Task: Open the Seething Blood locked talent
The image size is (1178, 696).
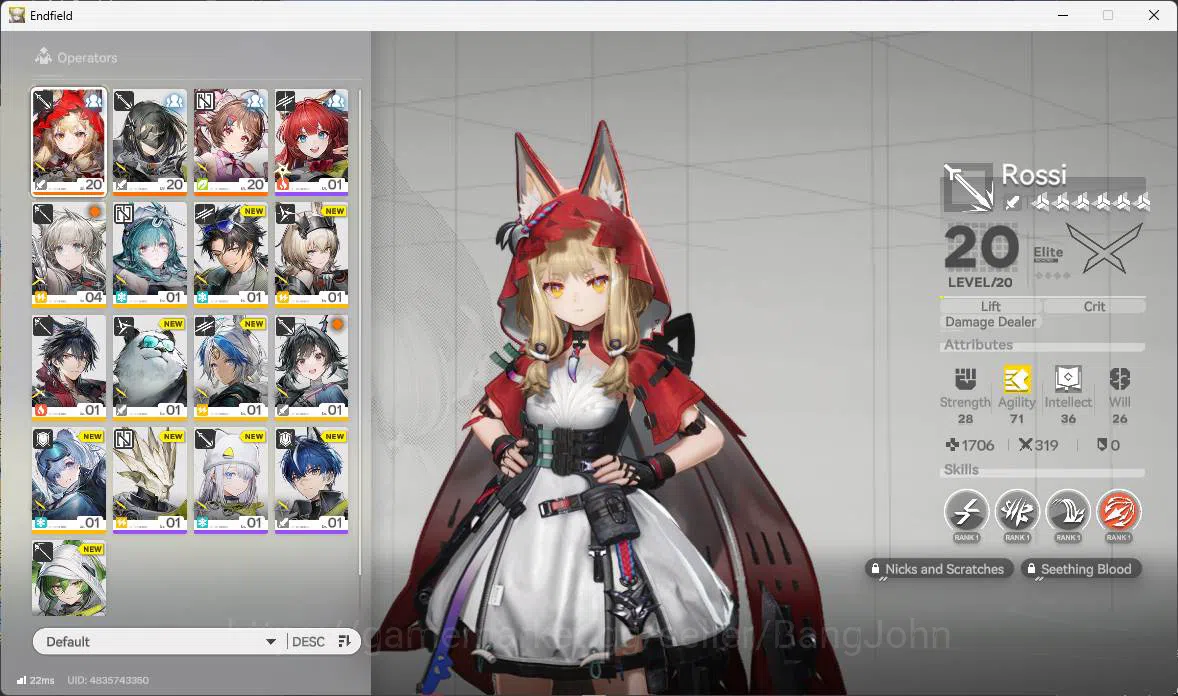Action: [1080, 569]
